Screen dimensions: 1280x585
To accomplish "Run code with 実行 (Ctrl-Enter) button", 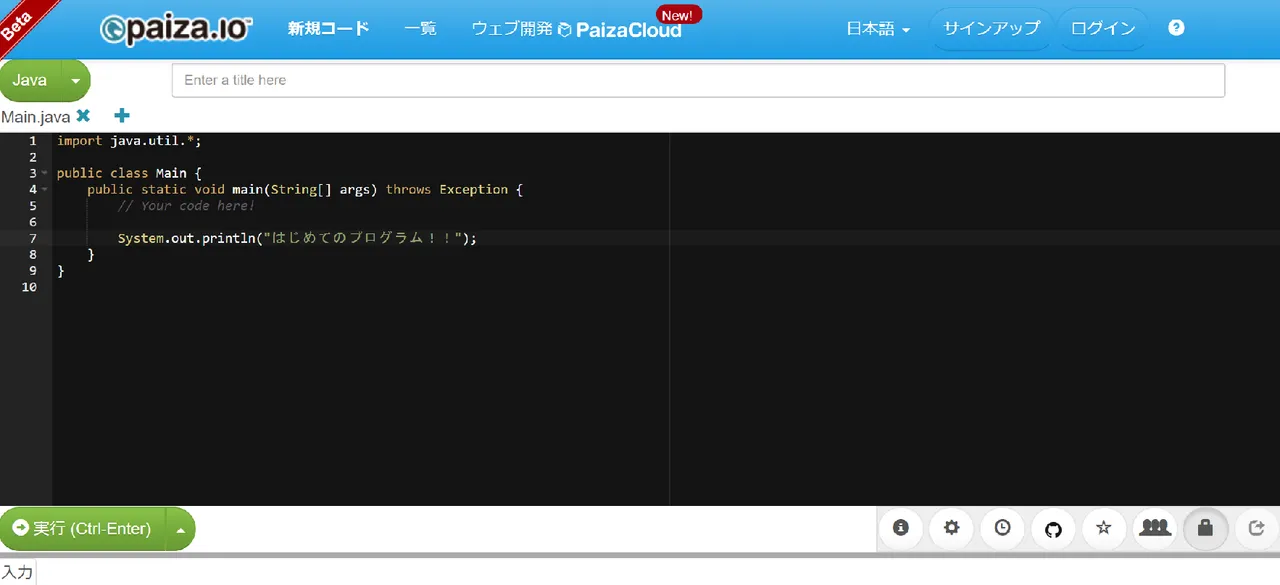I will (x=82, y=529).
